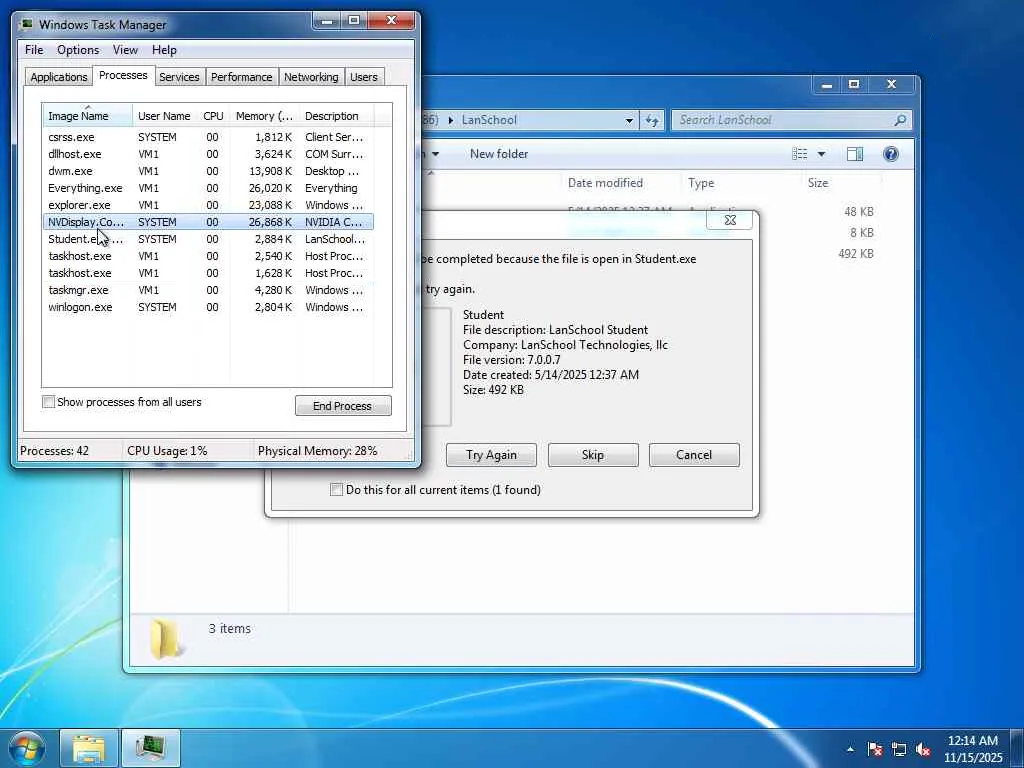This screenshot has height=768, width=1024.
Task: Select taskmgr.exe process row
Action: tap(208, 290)
